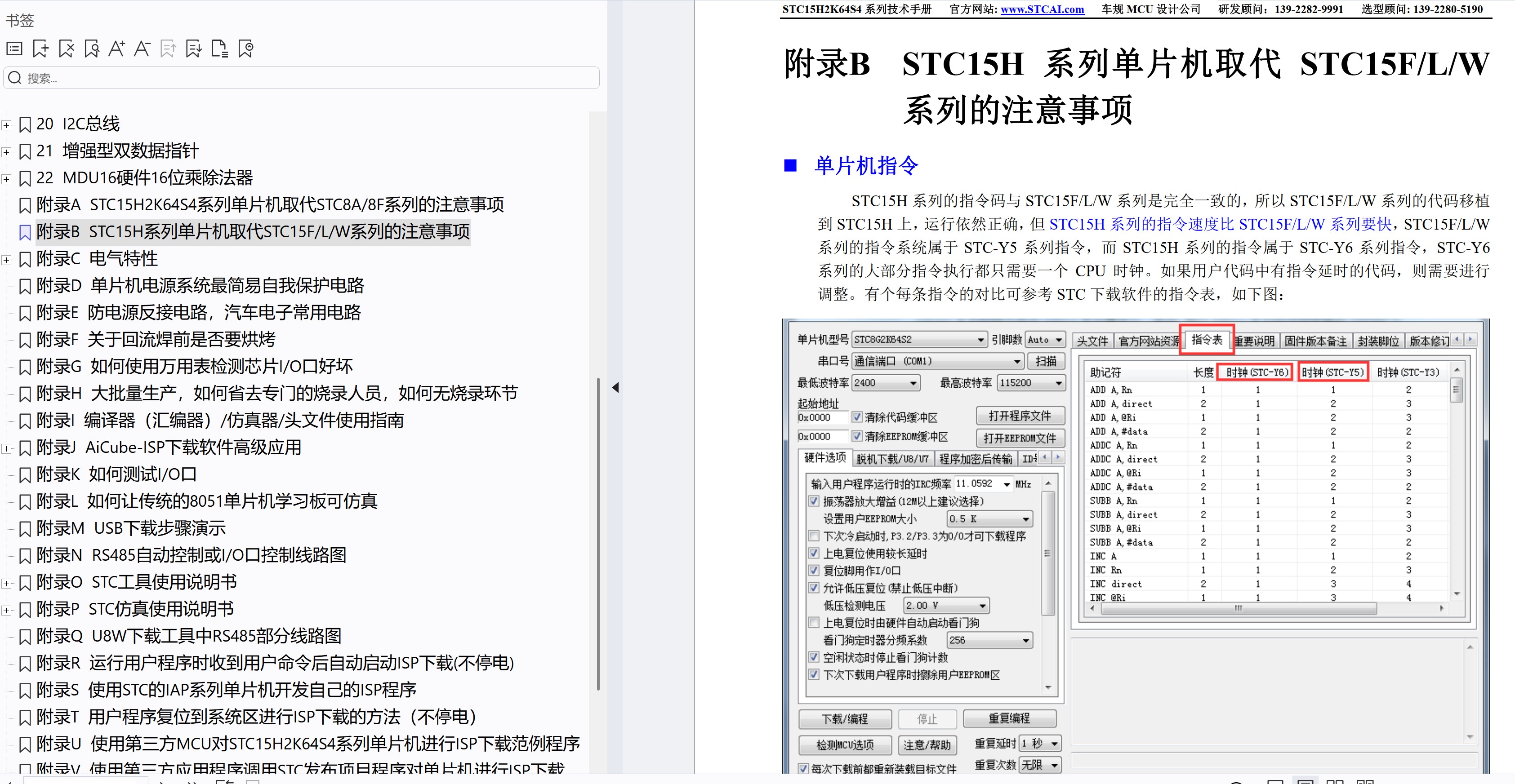Click the bookmark icon beside 附录M
1515x784 pixels.
coord(25,529)
